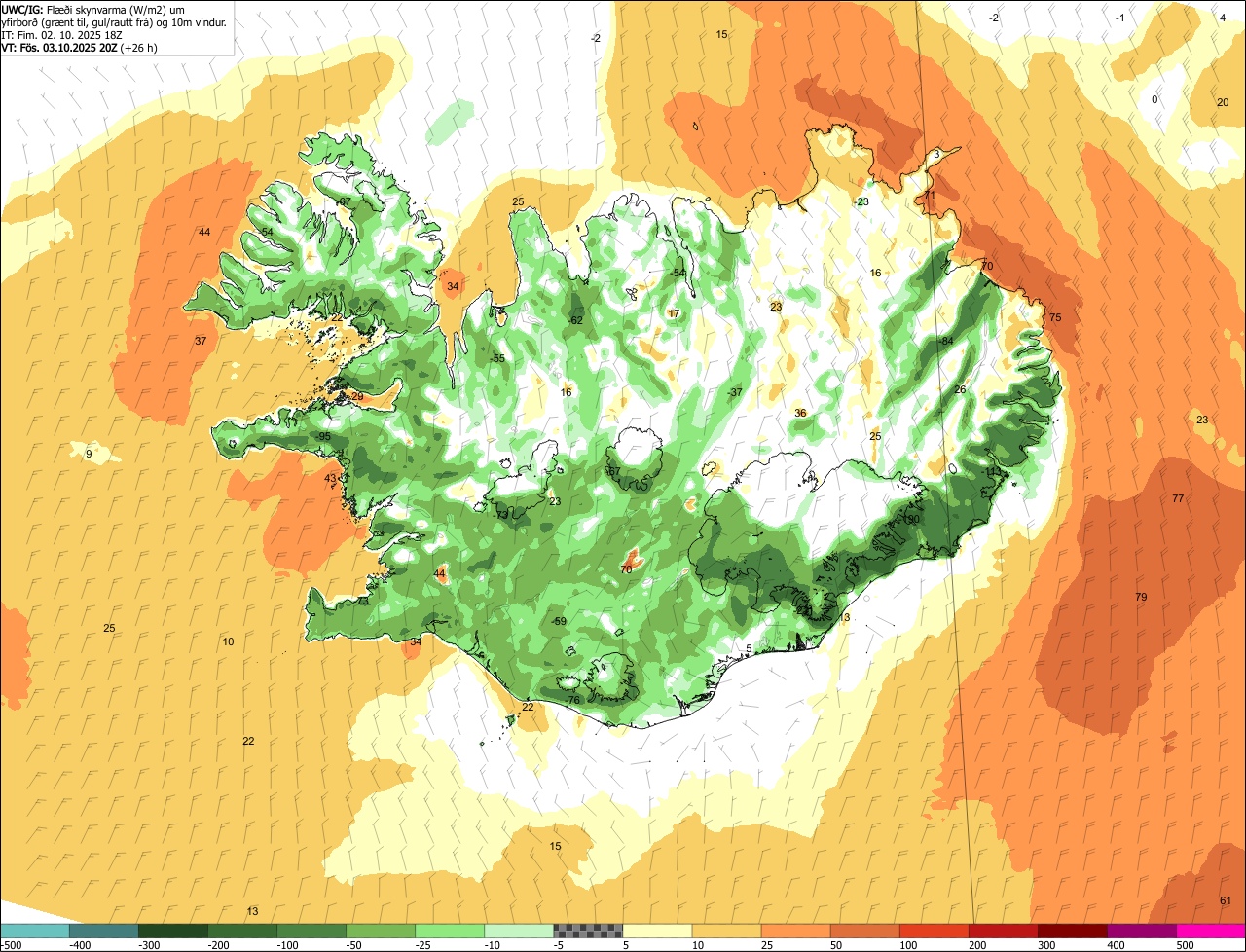The height and width of the screenshot is (952, 1246).
Task: Click the map value '17' in northern Iceland
Action: pos(674,313)
